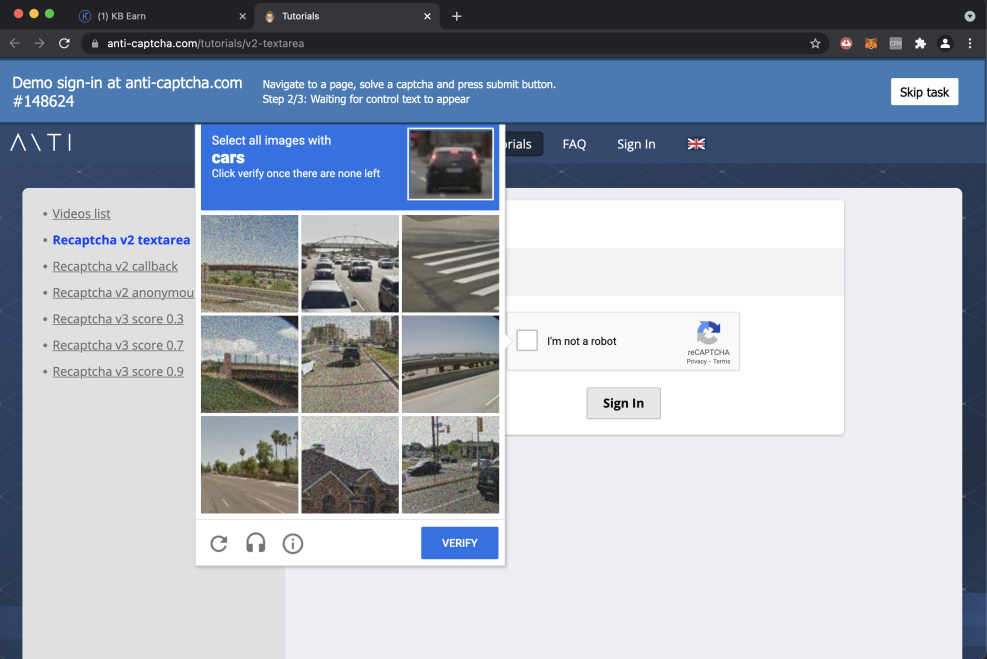
Task: Switch to the audio challenge headphones icon
Action: [256, 543]
